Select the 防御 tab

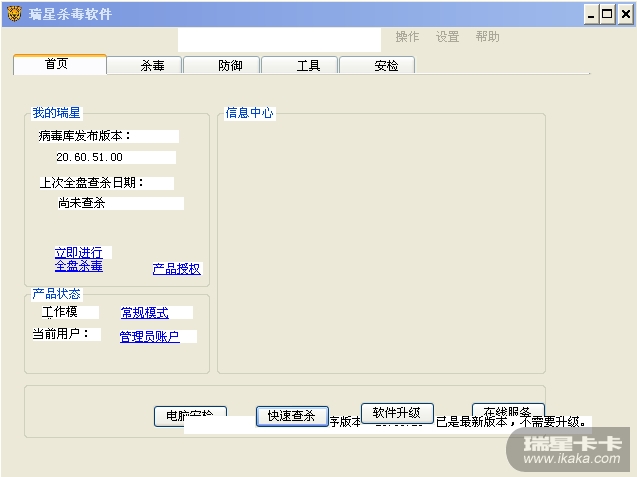[230, 65]
